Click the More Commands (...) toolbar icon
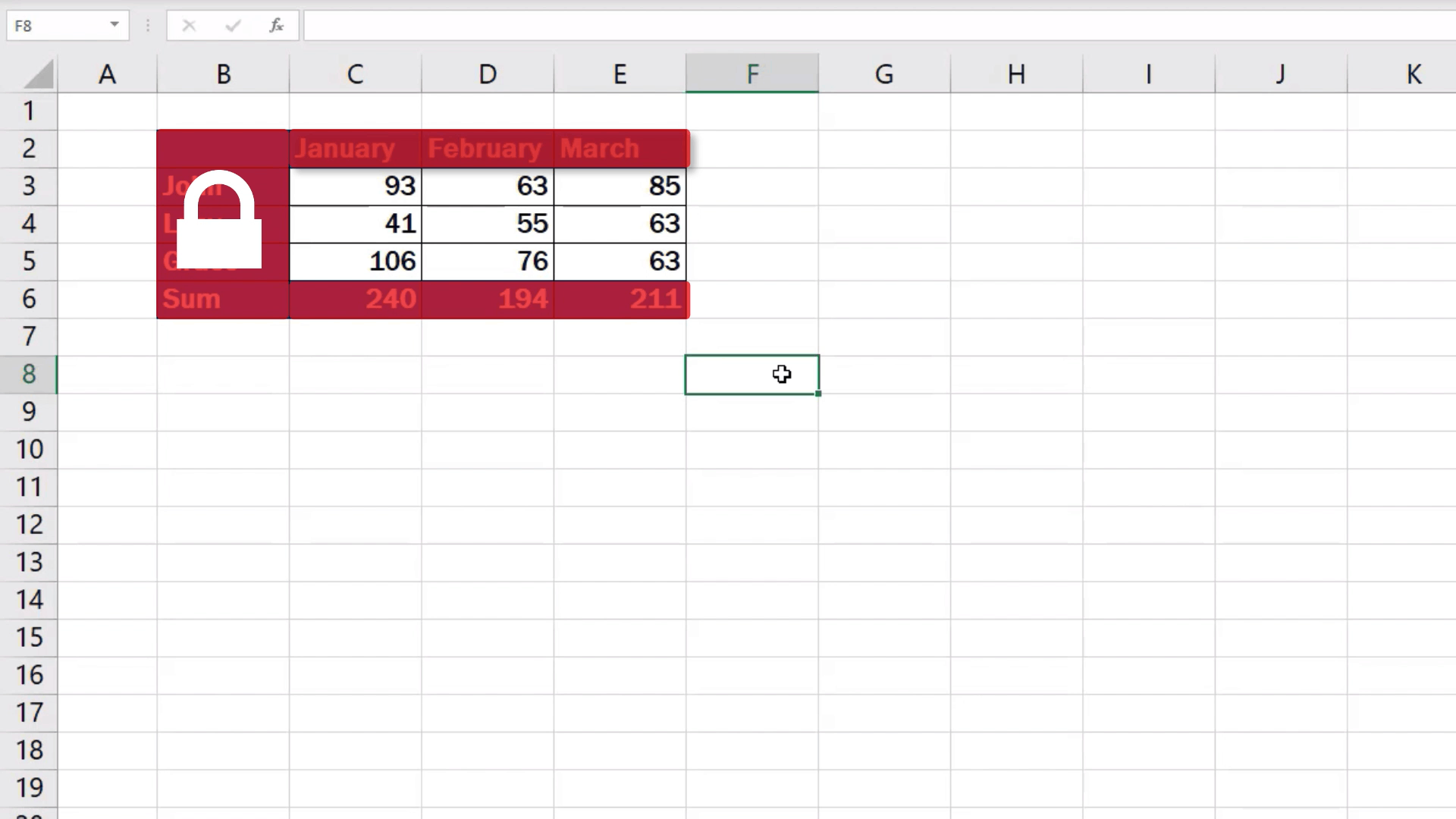 pos(147,25)
